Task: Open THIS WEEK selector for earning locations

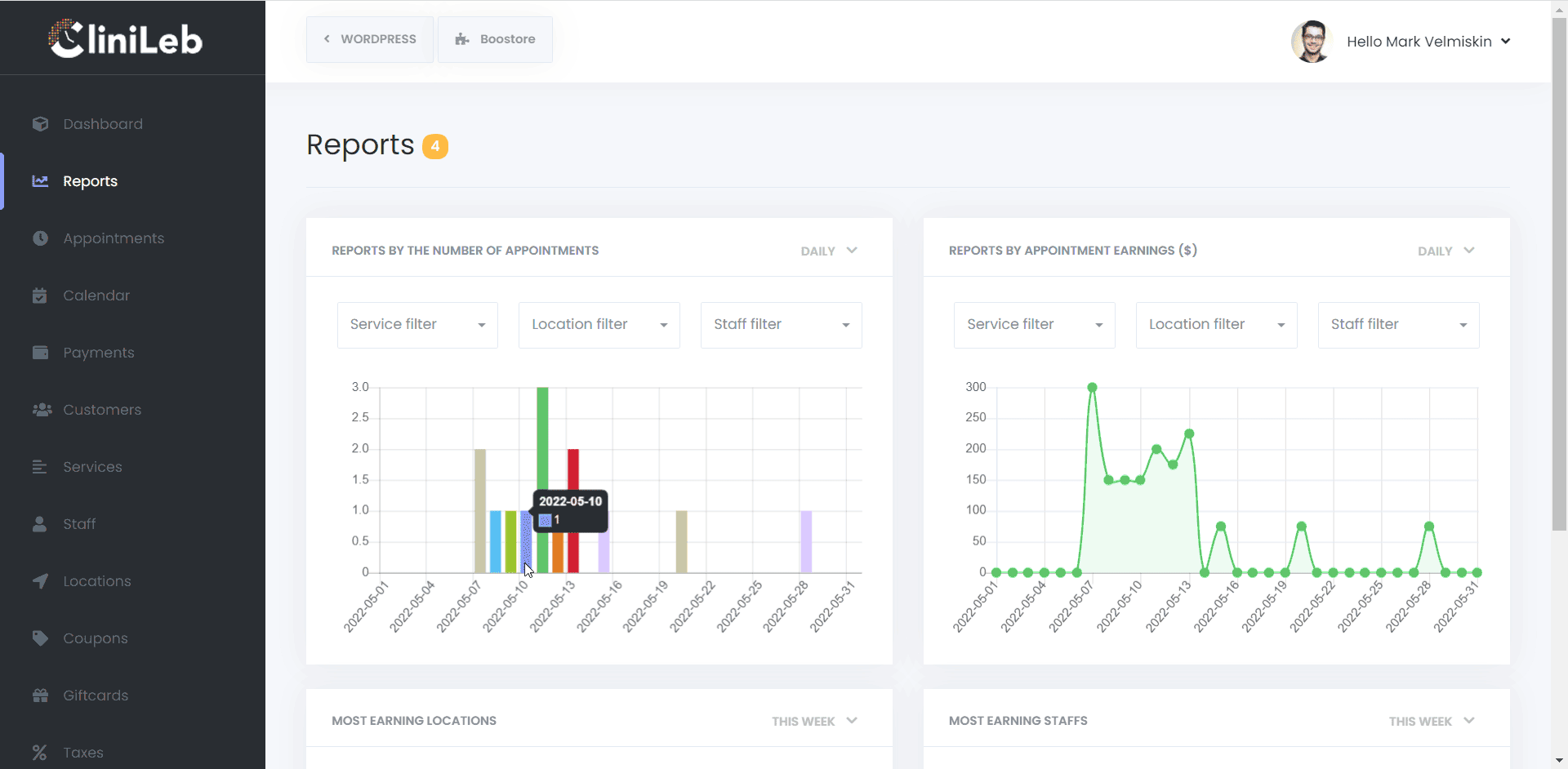Action: 814,721
